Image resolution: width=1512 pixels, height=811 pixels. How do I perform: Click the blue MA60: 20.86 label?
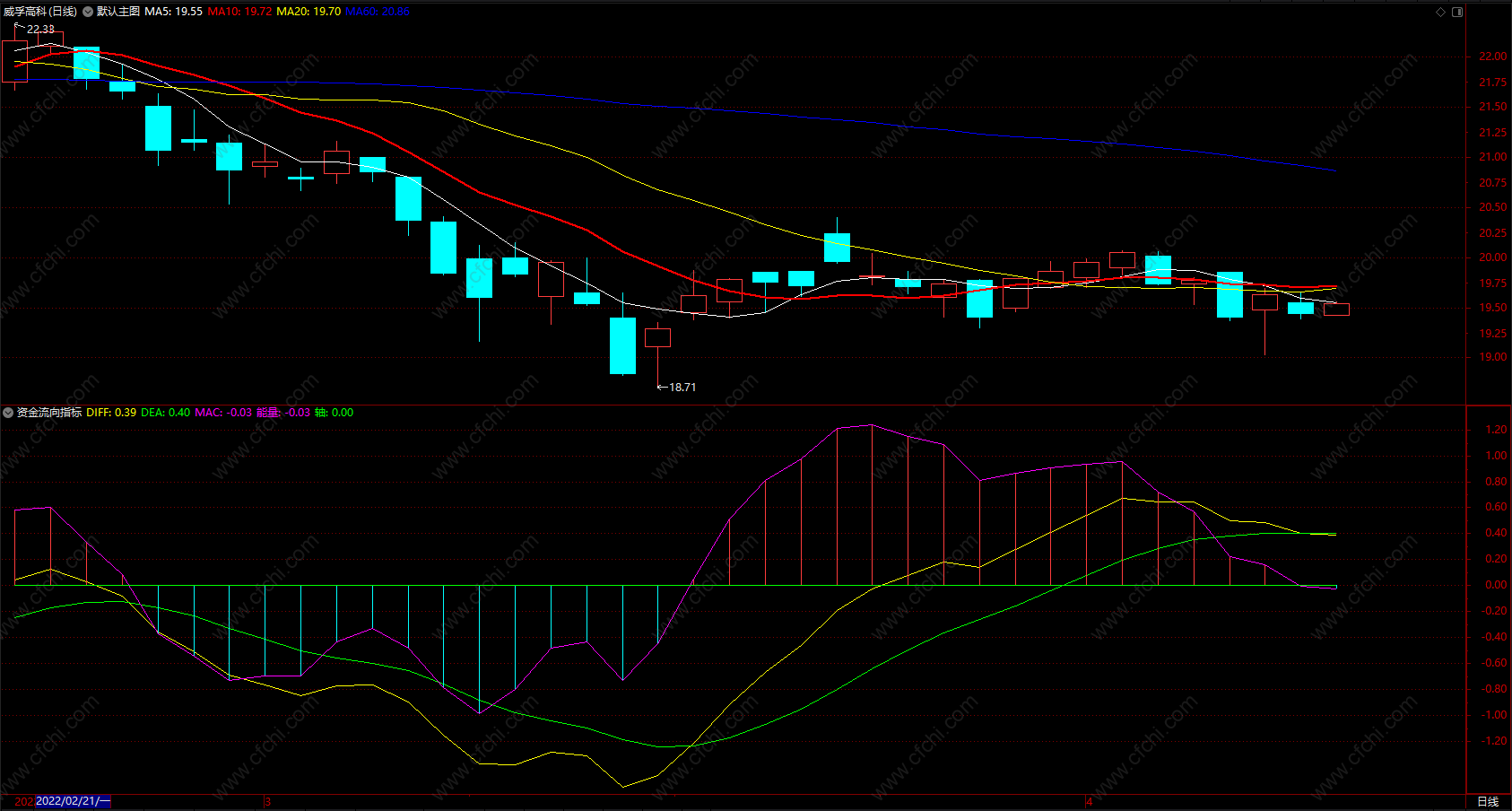tap(378, 12)
